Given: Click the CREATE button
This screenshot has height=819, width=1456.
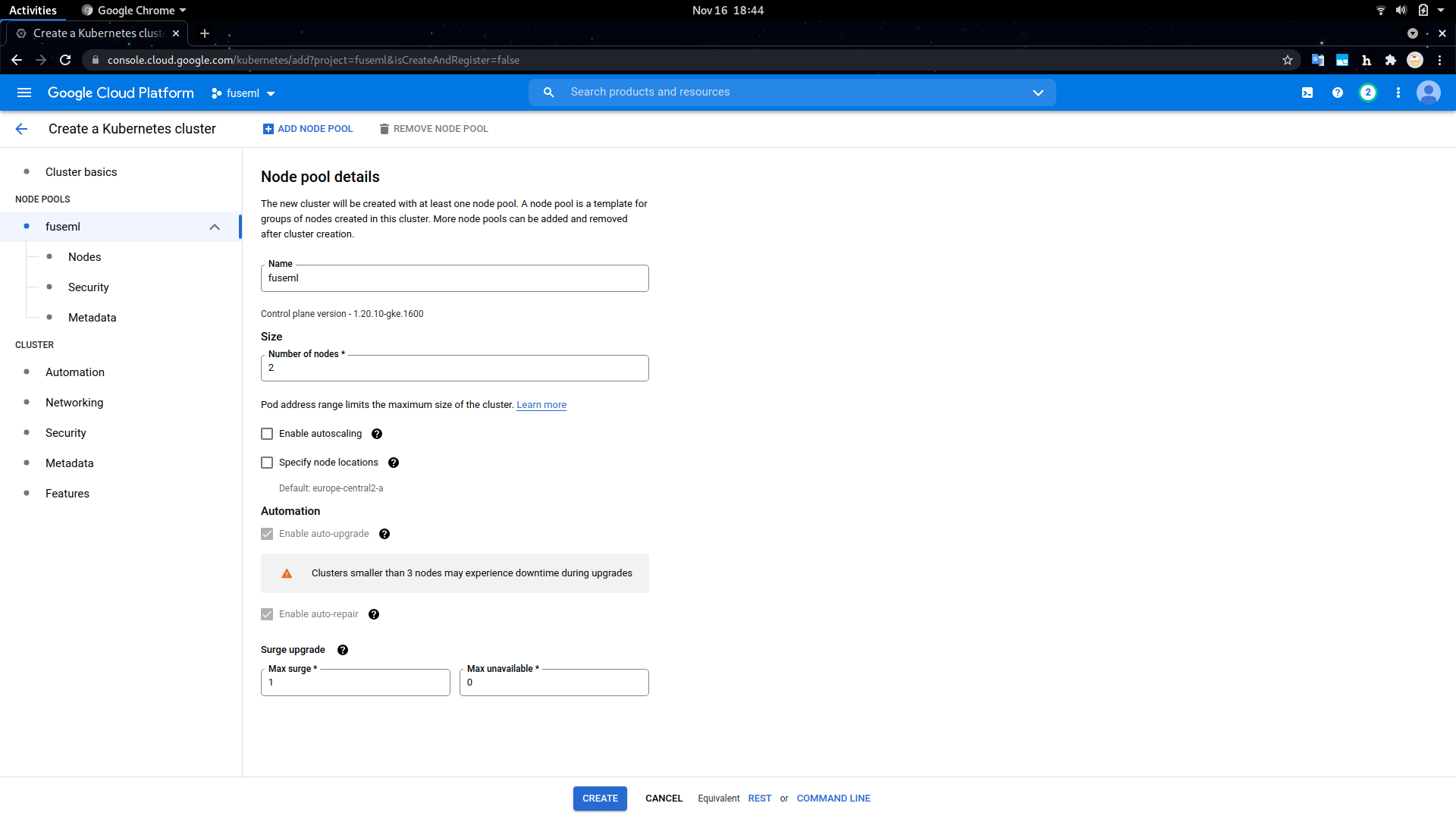Looking at the screenshot, I should [600, 798].
